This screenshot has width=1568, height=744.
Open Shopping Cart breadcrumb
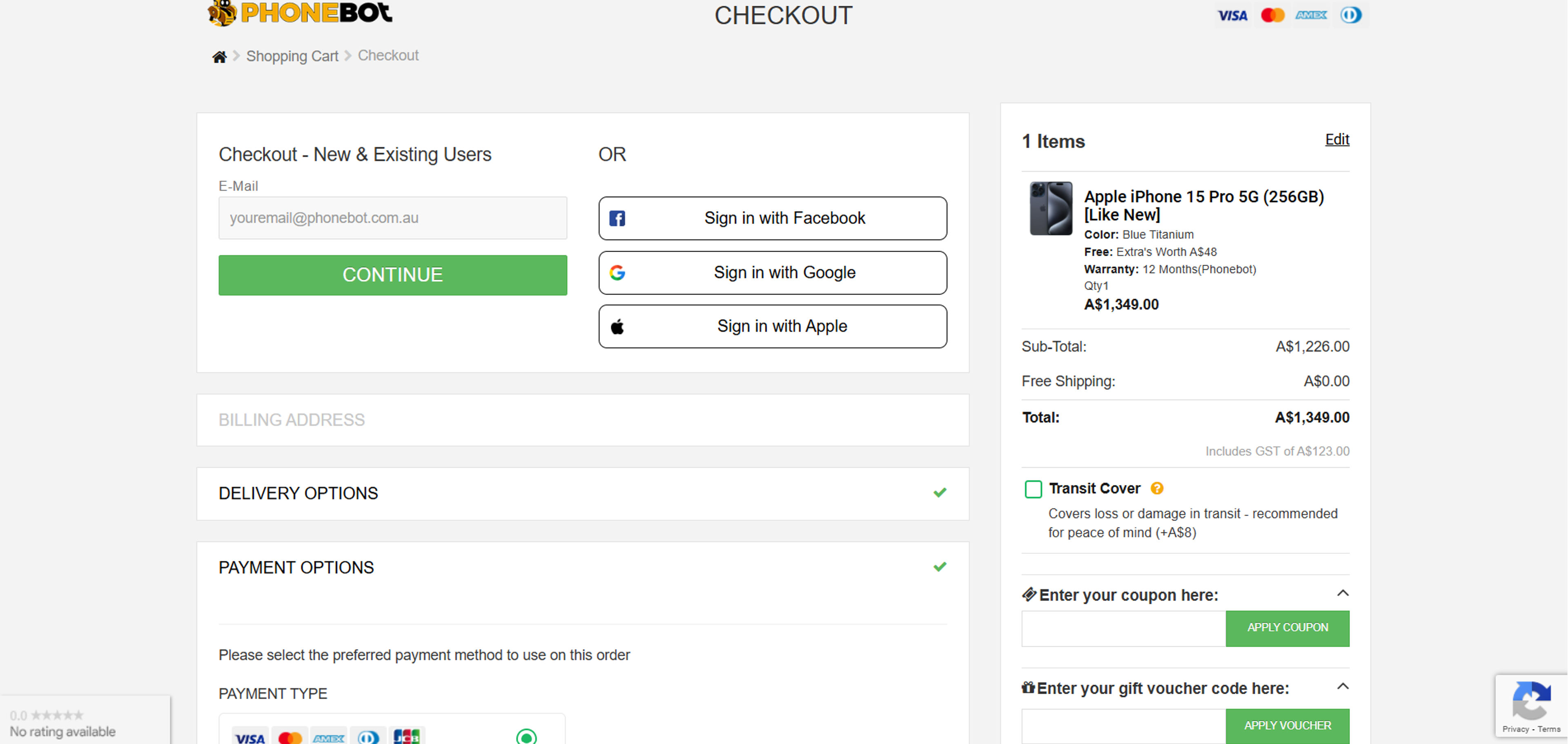292,56
